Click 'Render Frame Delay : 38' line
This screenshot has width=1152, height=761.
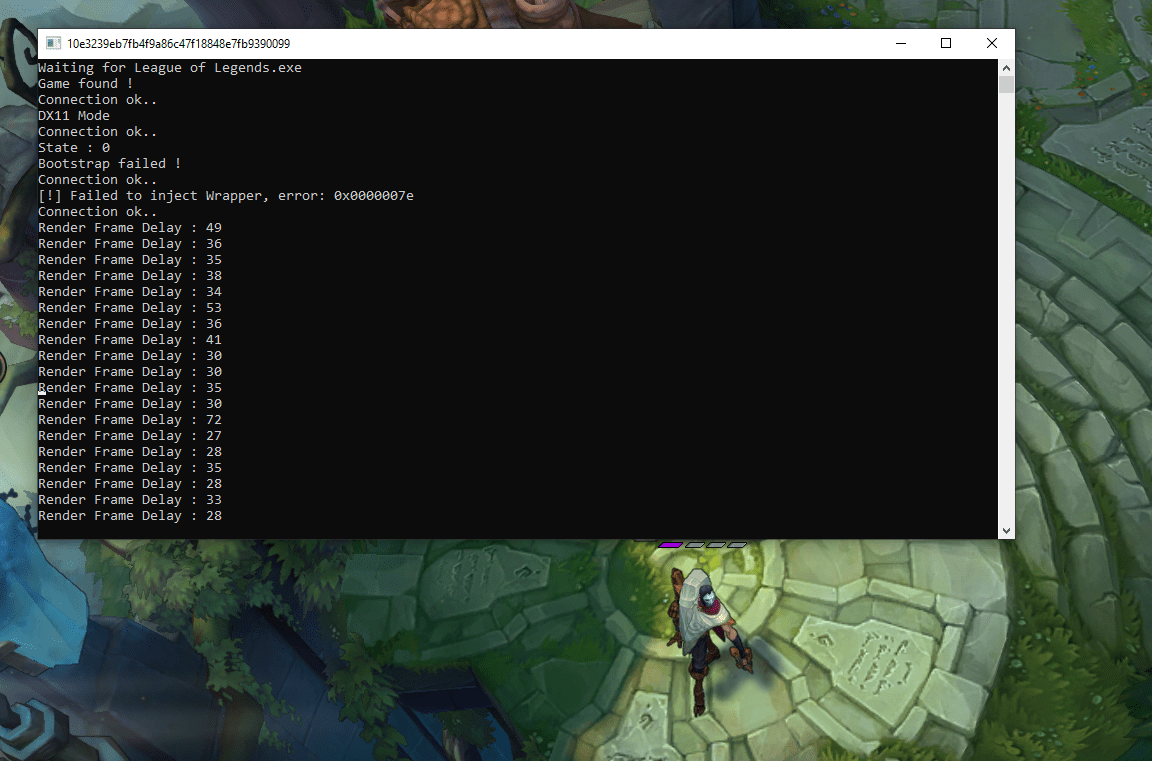(x=129, y=275)
